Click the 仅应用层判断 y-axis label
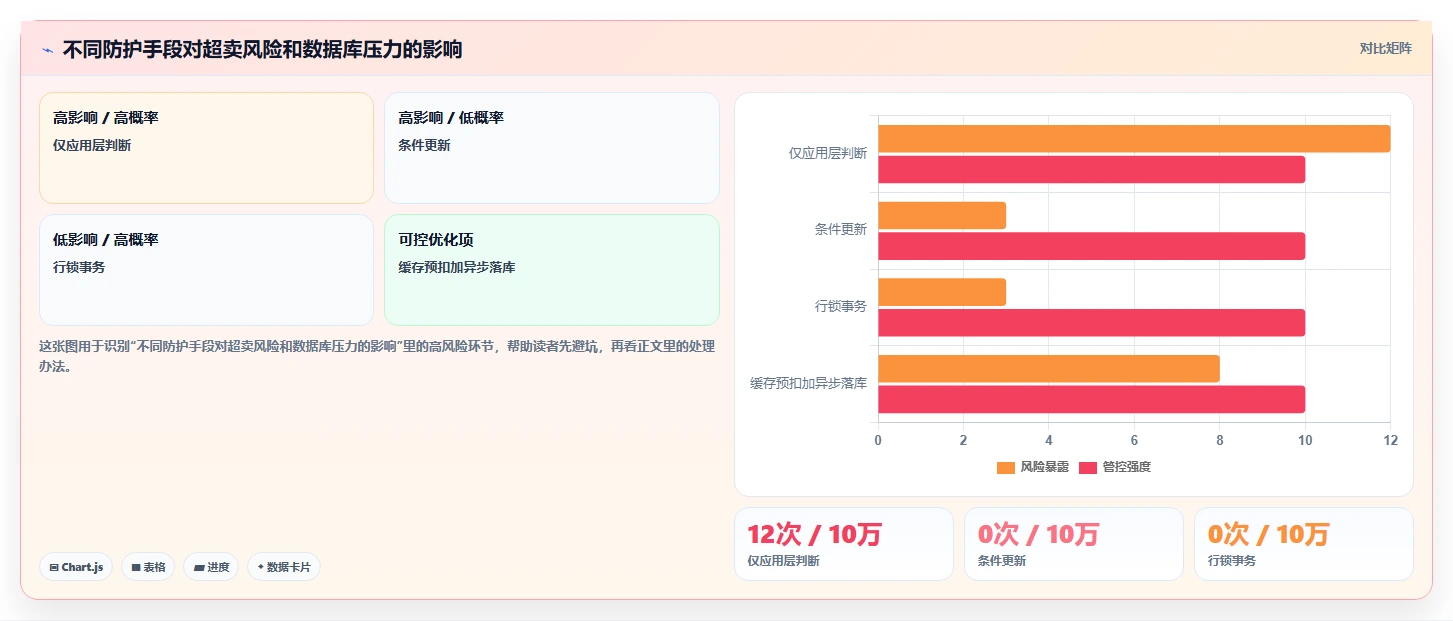This screenshot has width=1453, height=621. coord(828,153)
